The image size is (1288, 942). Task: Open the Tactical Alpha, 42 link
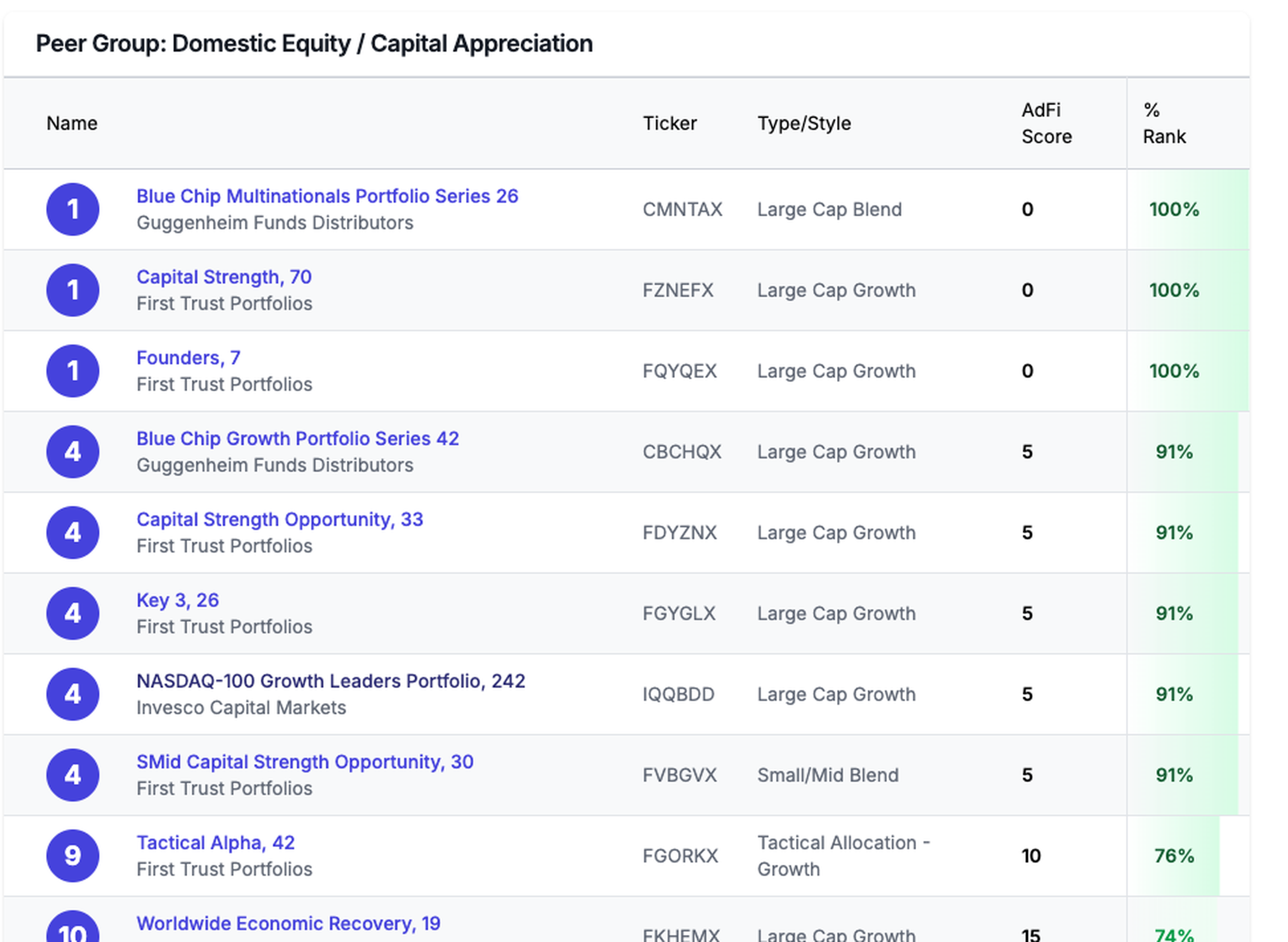click(x=215, y=843)
